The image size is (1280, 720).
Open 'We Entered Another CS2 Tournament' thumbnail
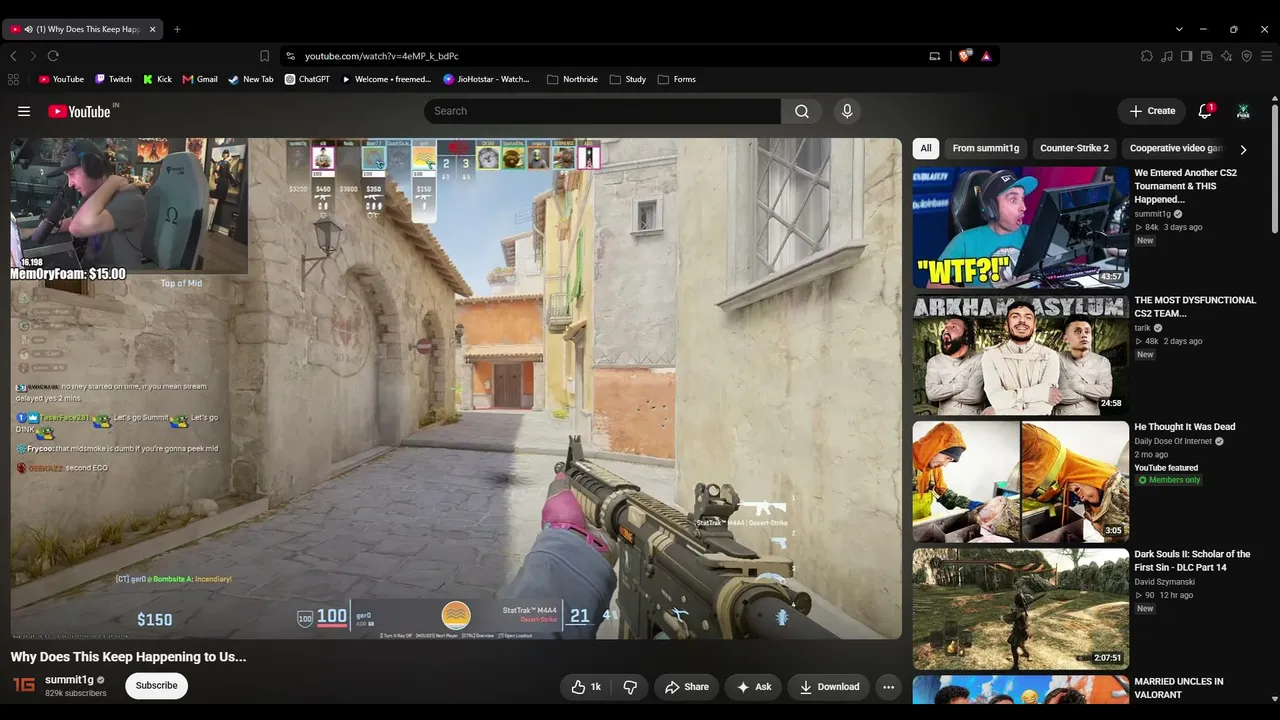(x=1020, y=227)
